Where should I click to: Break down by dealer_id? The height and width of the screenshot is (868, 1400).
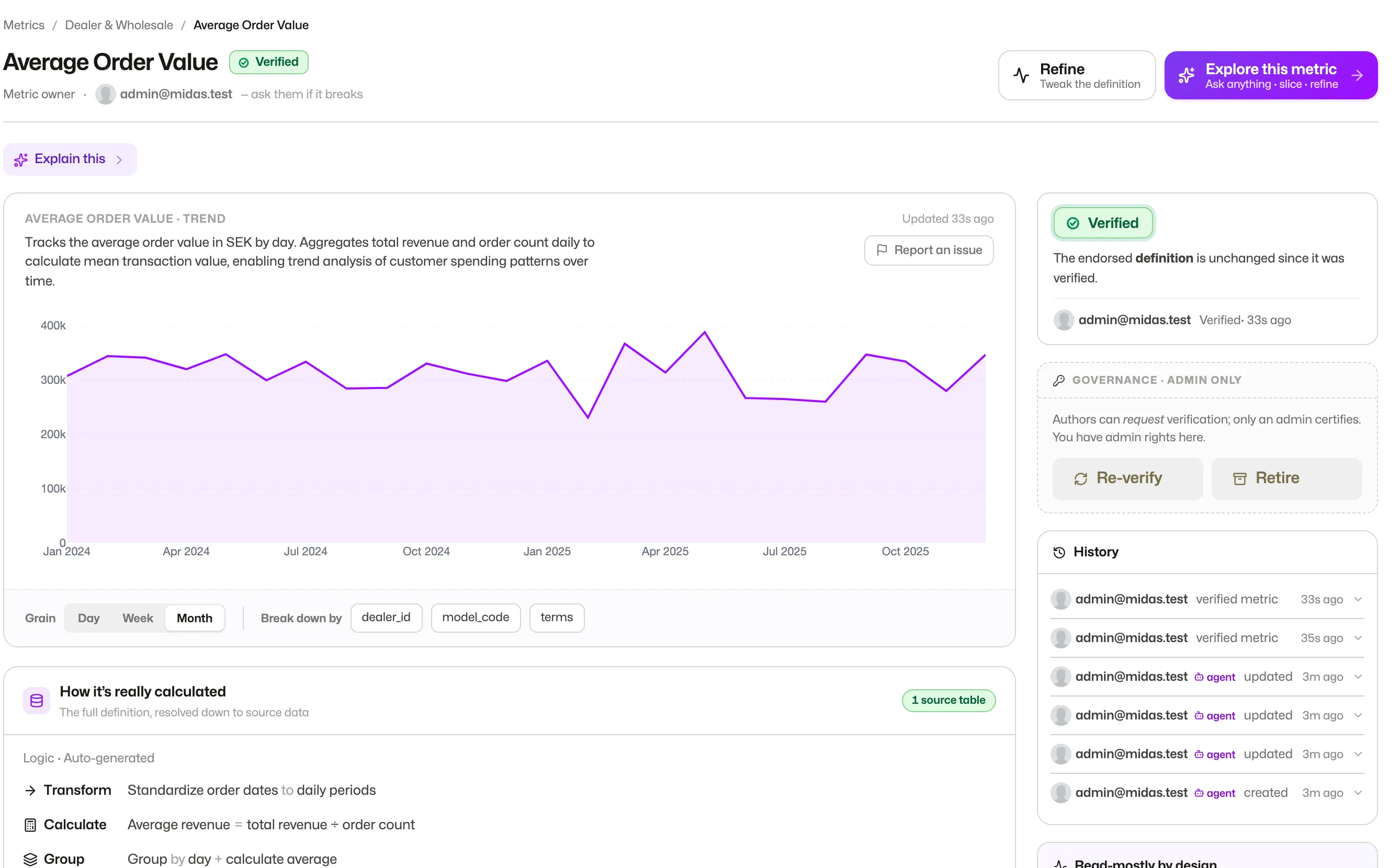pos(386,618)
